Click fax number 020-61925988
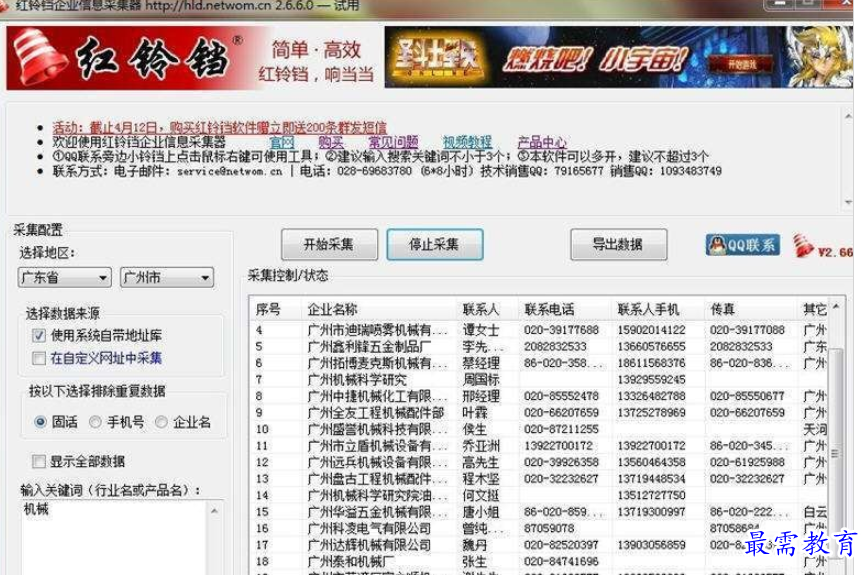This screenshot has height=575, width=866. coord(747,462)
